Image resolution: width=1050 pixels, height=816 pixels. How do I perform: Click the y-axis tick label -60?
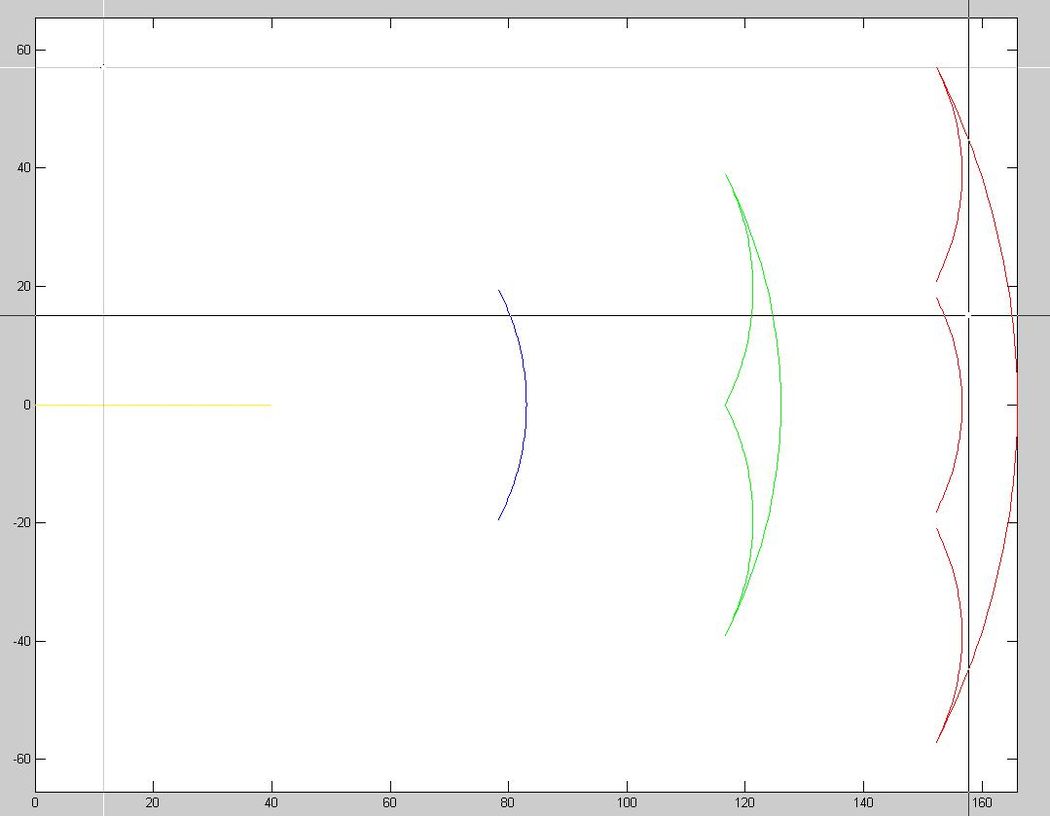[21, 759]
